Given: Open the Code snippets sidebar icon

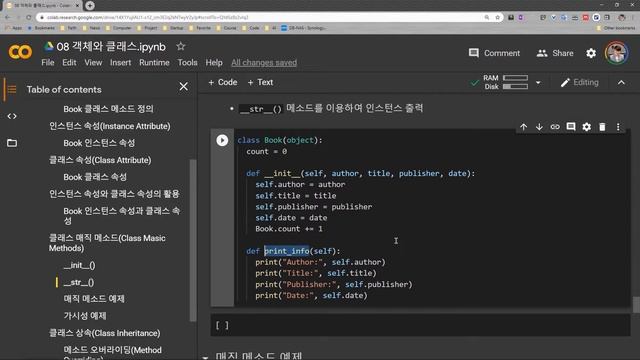Looking at the screenshot, I should [x=12, y=116].
